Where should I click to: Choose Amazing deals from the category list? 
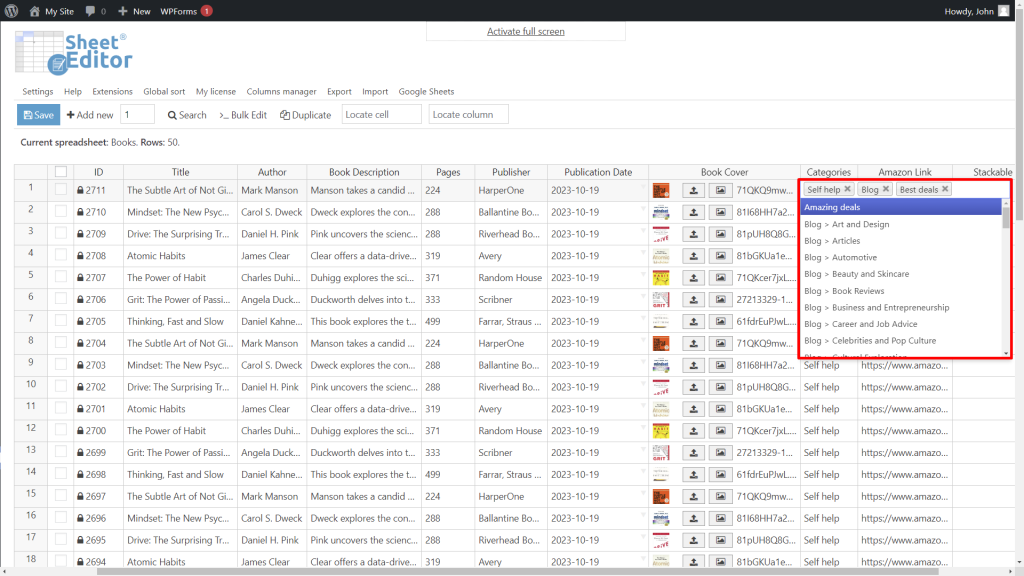pyautogui.click(x=901, y=207)
